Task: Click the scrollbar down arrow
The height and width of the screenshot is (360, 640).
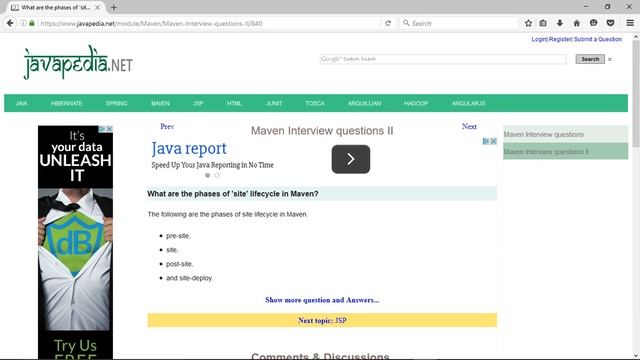Action: coord(636,356)
